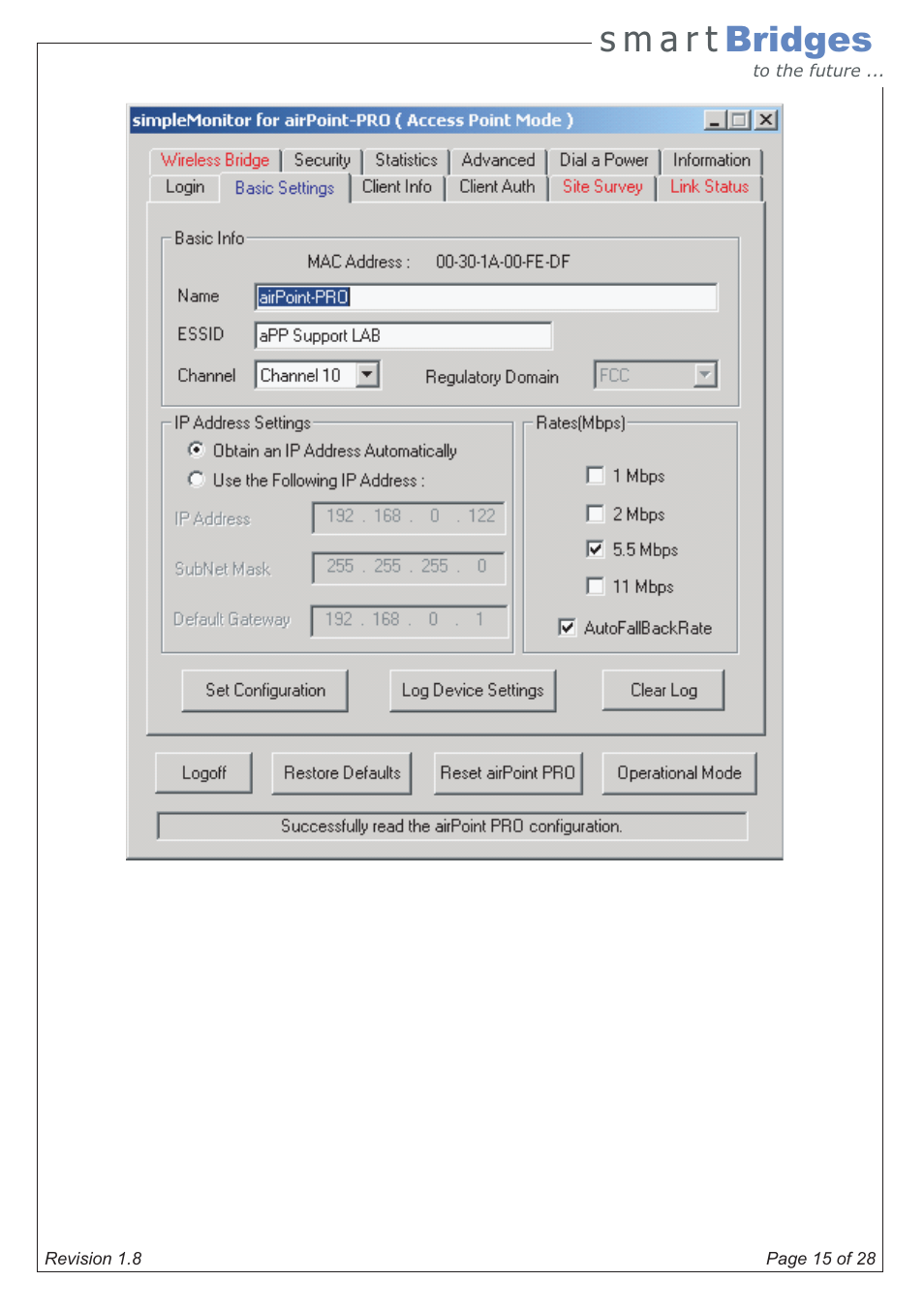
Task: Select the Basic Settings tab
Action: [x=285, y=188]
